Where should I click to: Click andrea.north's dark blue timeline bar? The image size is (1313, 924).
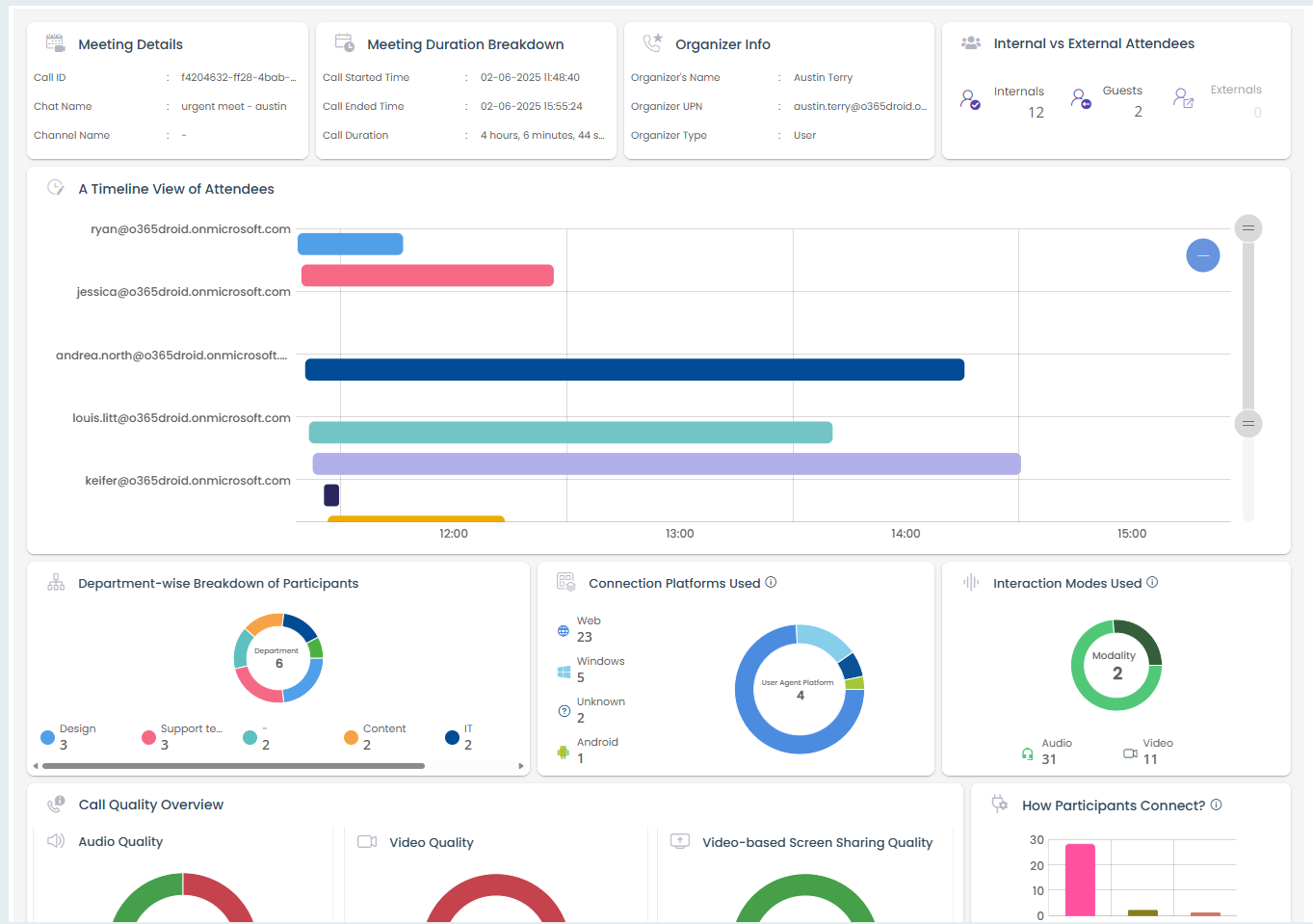click(634, 370)
